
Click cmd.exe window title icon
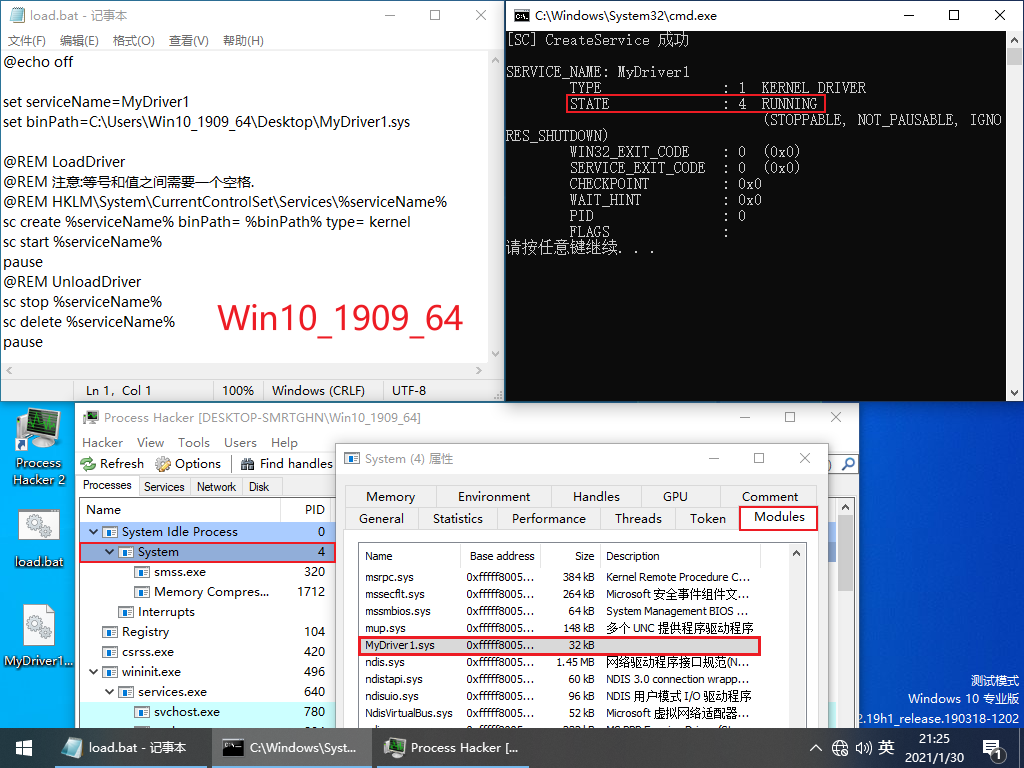pyautogui.click(x=521, y=16)
